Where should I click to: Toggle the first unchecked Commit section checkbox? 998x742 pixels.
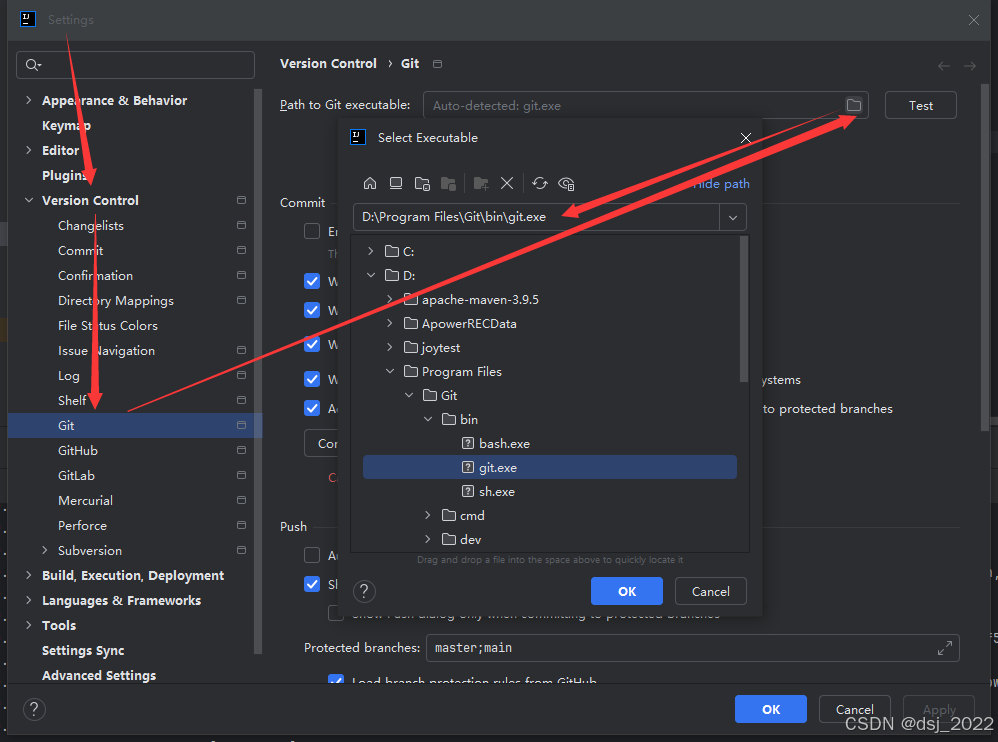click(x=312, y=230)
